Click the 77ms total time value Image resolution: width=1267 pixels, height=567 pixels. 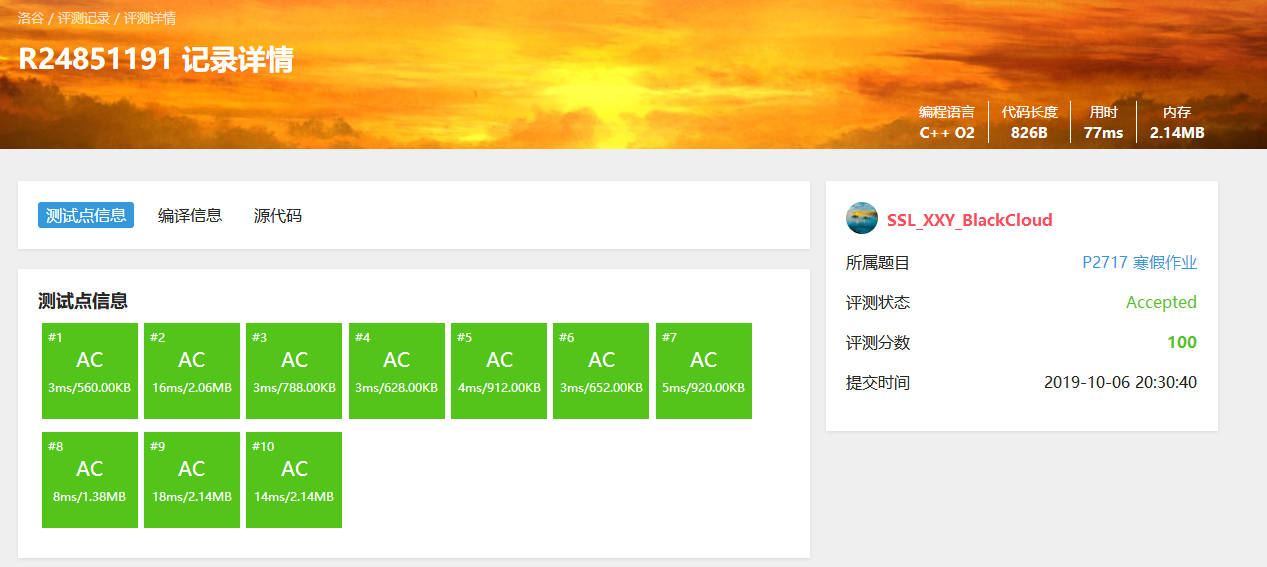pos(1104,132)
